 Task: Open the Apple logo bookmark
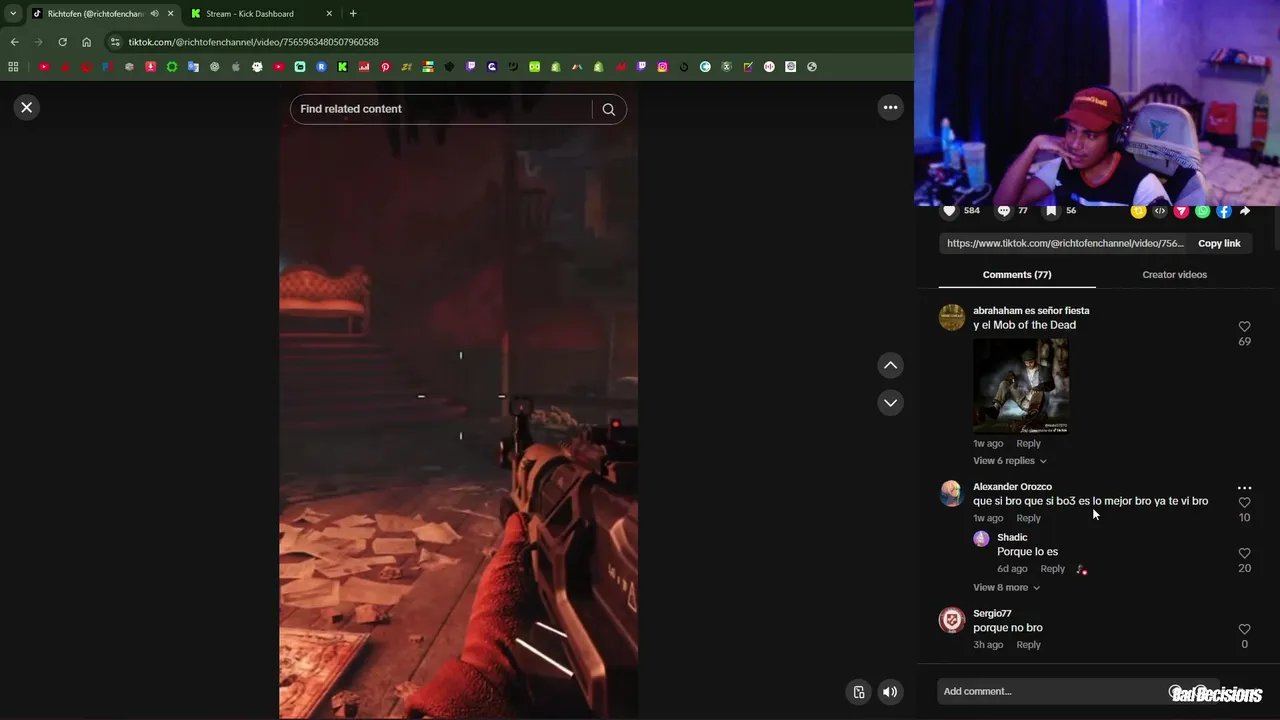coord(236,67)
